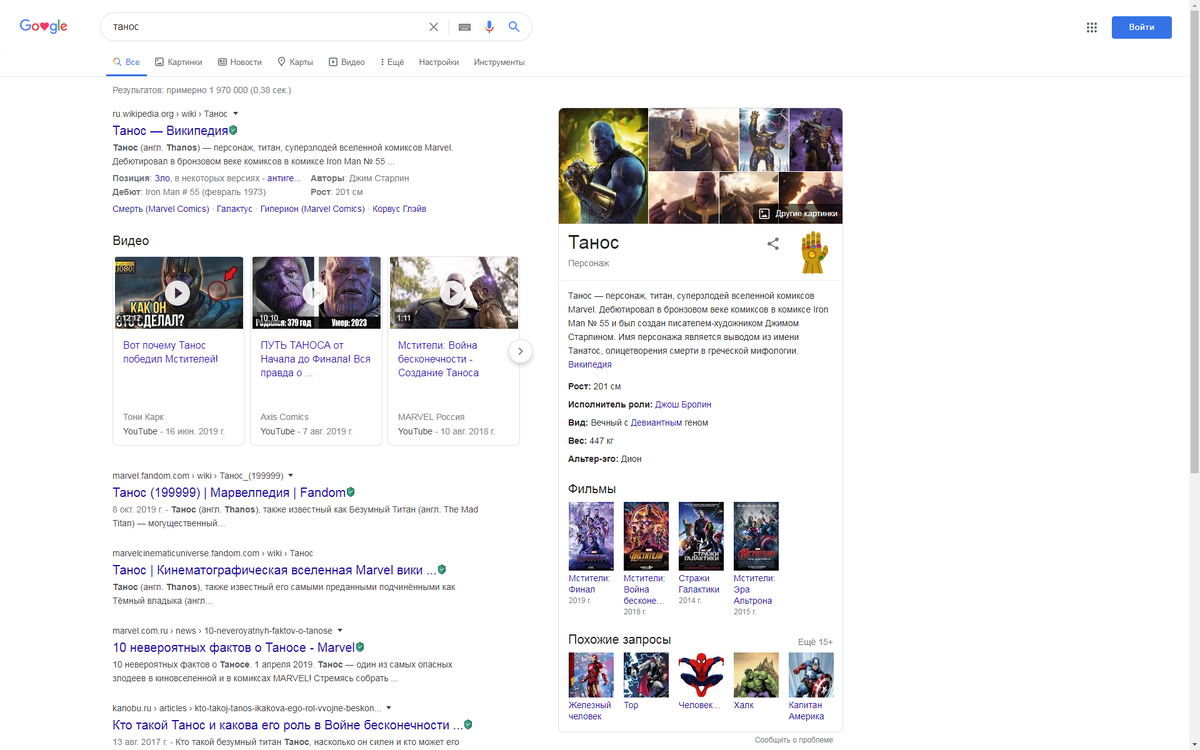Click the Войти sign-in button

click(1142, 27)
